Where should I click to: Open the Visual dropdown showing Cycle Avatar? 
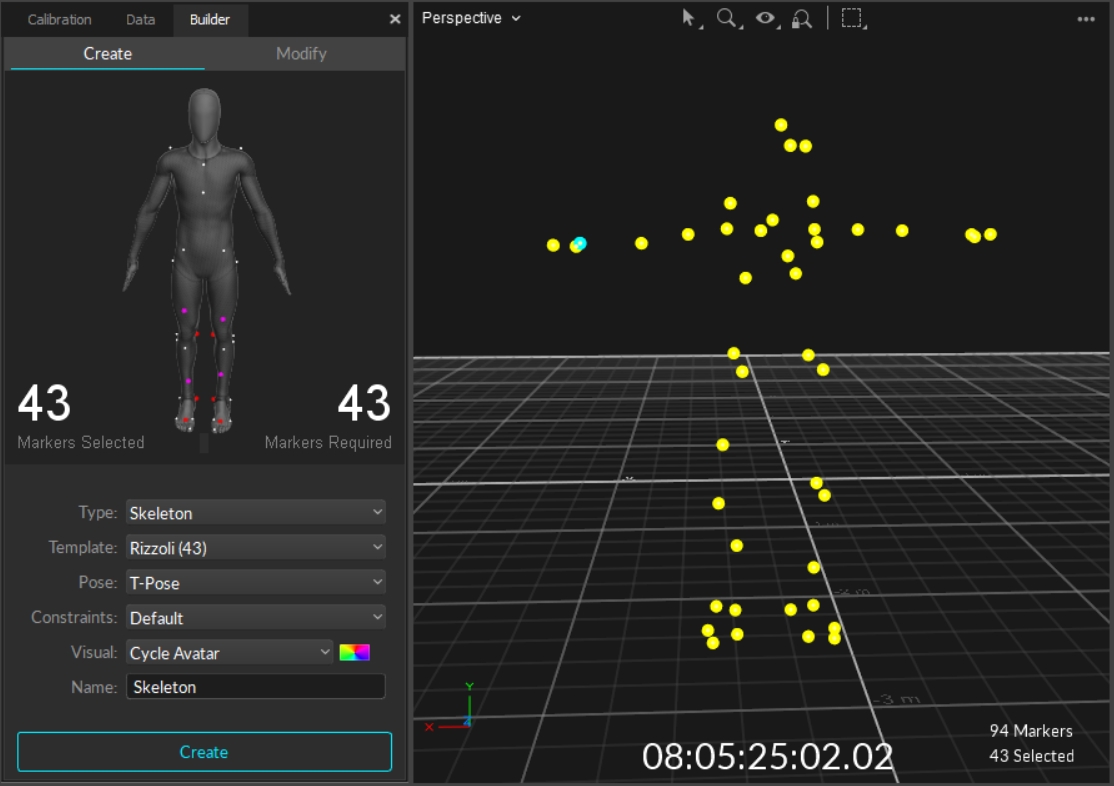point(230,653)
